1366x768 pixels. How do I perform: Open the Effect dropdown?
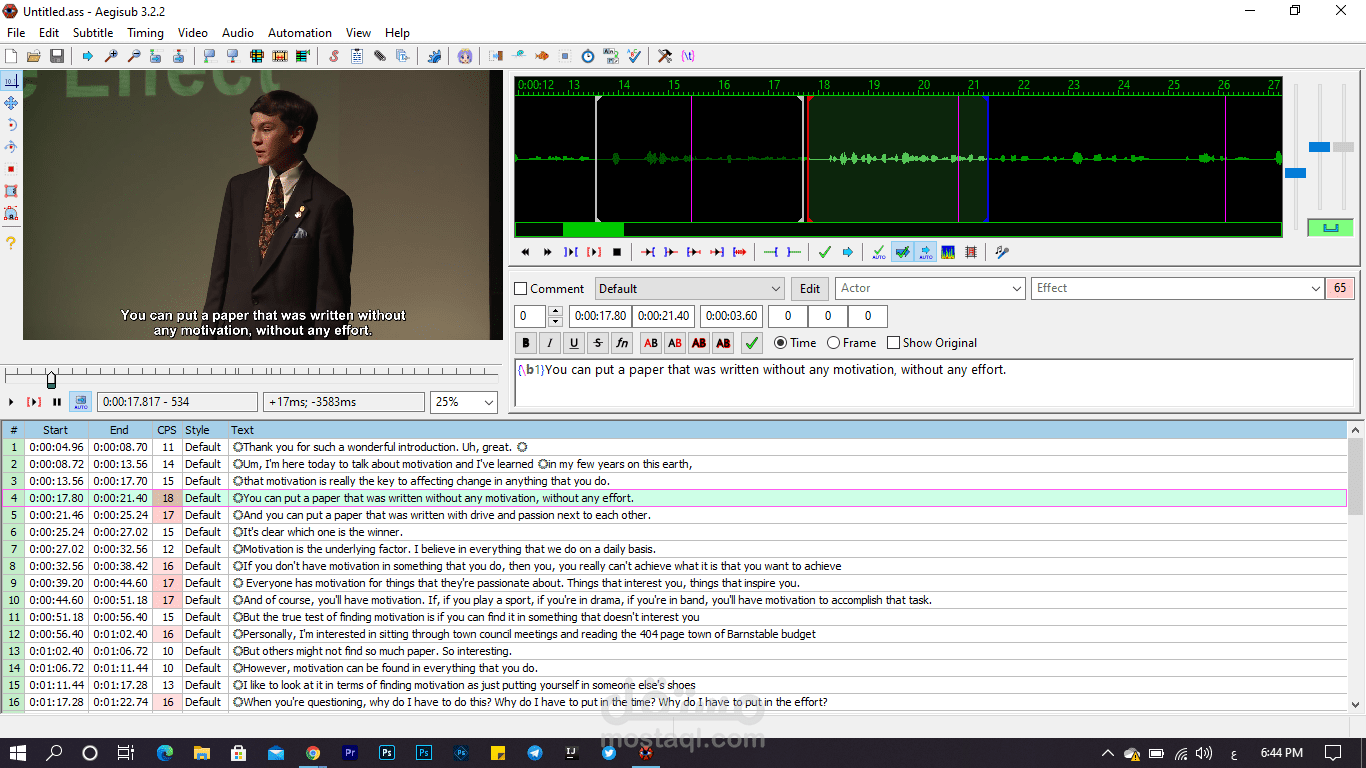coord(1178,289)
